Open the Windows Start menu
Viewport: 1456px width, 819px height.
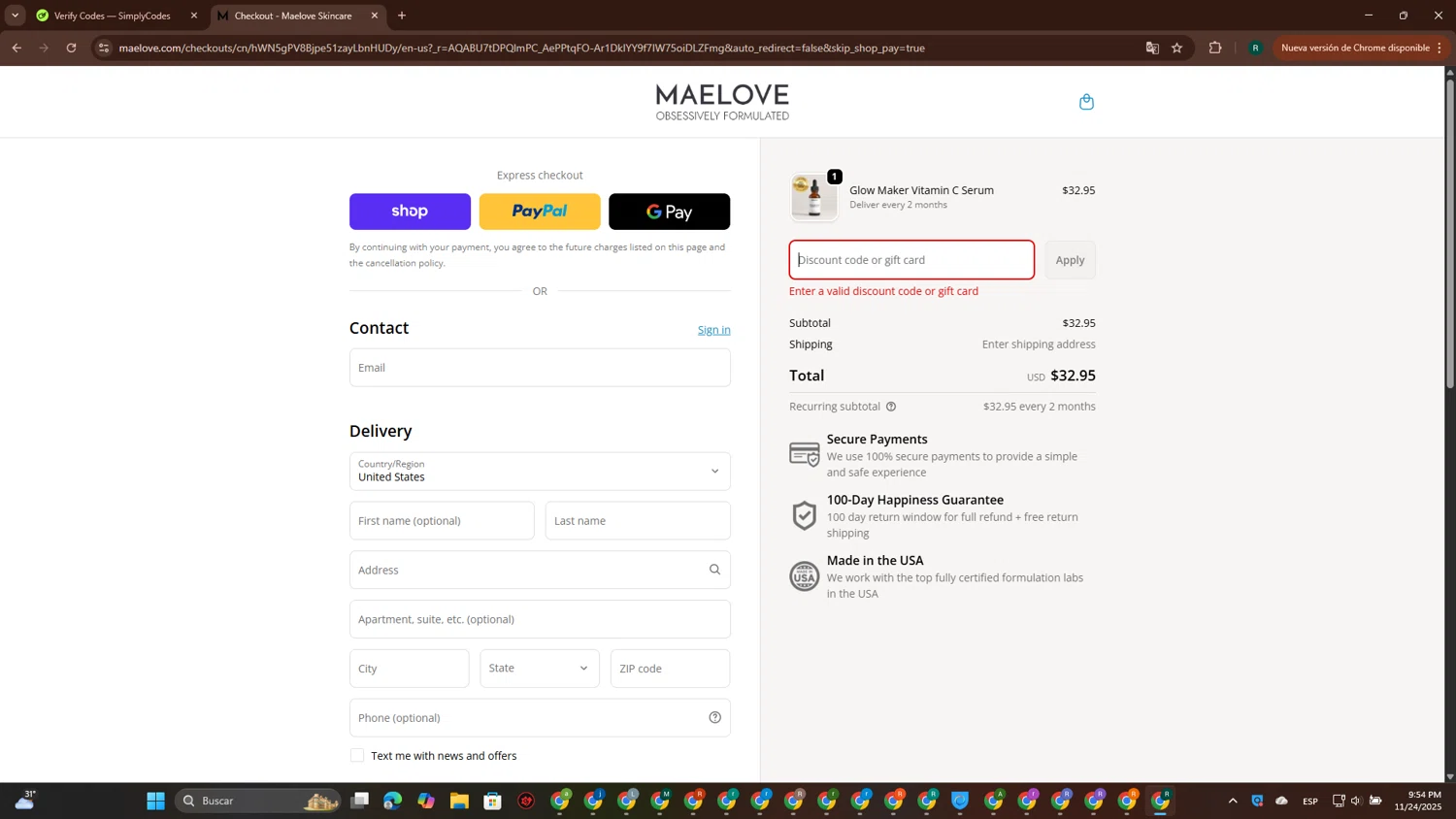(155, 801)
